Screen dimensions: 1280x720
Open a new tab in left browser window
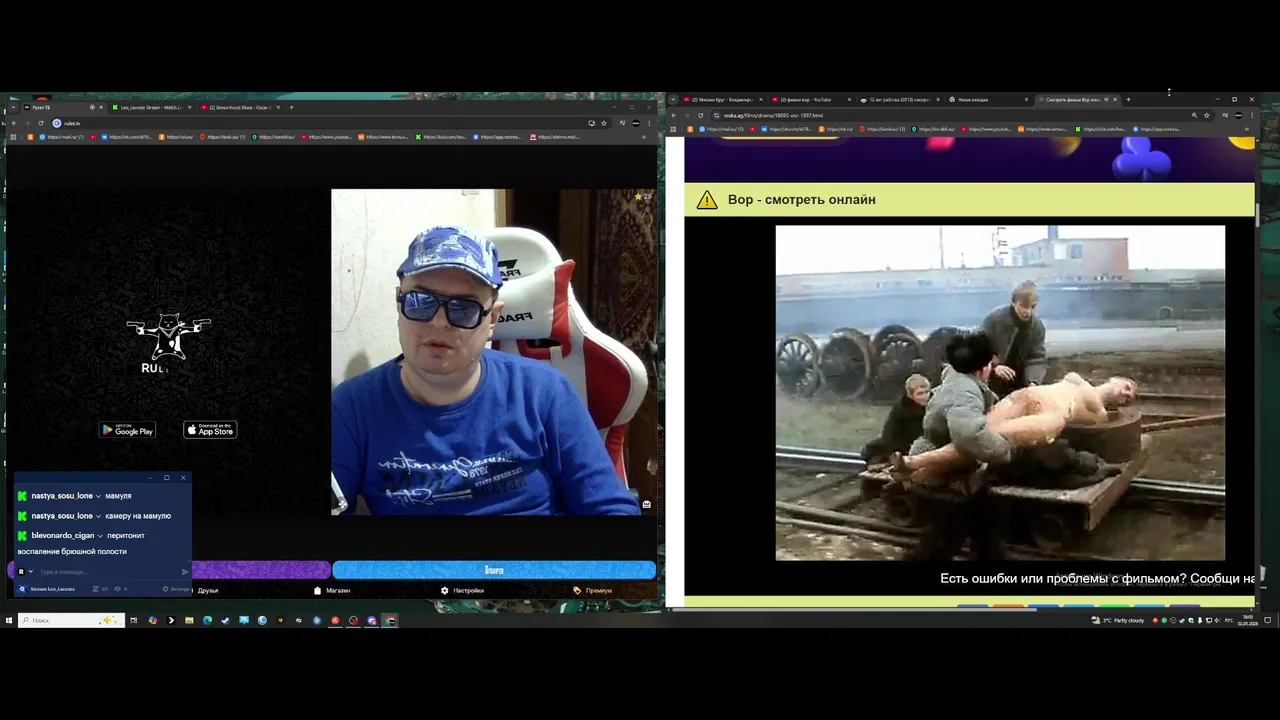pyautogui.click(x=291, y=107)
